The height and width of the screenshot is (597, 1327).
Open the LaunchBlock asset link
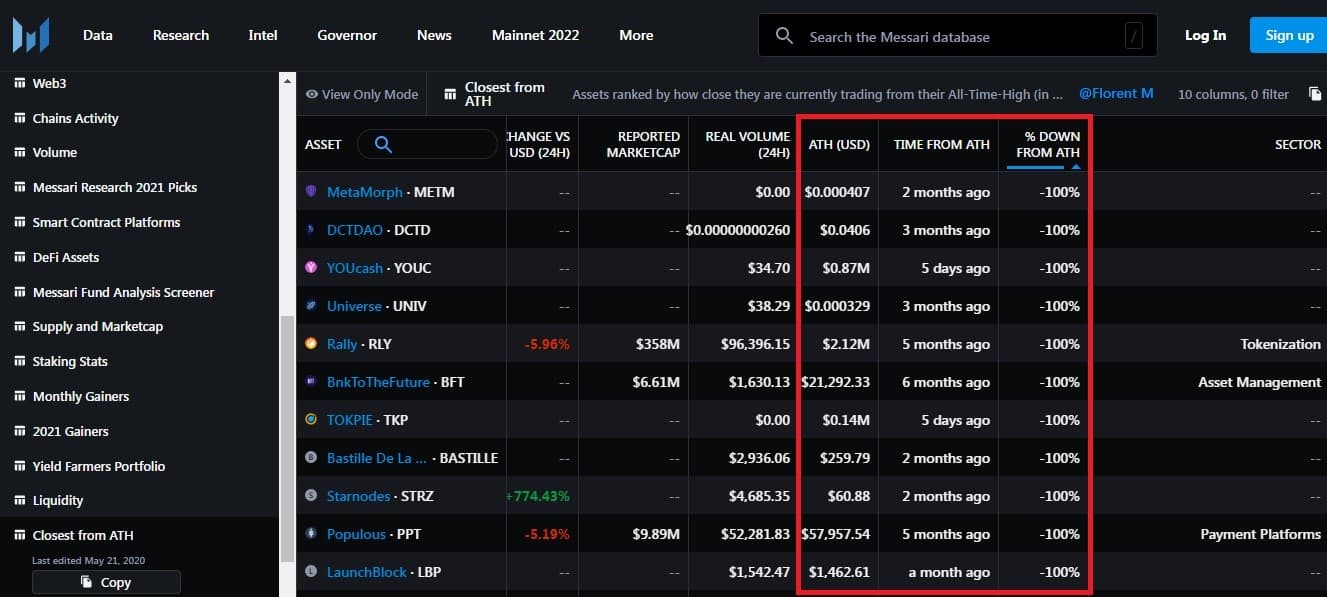[367, 572]
